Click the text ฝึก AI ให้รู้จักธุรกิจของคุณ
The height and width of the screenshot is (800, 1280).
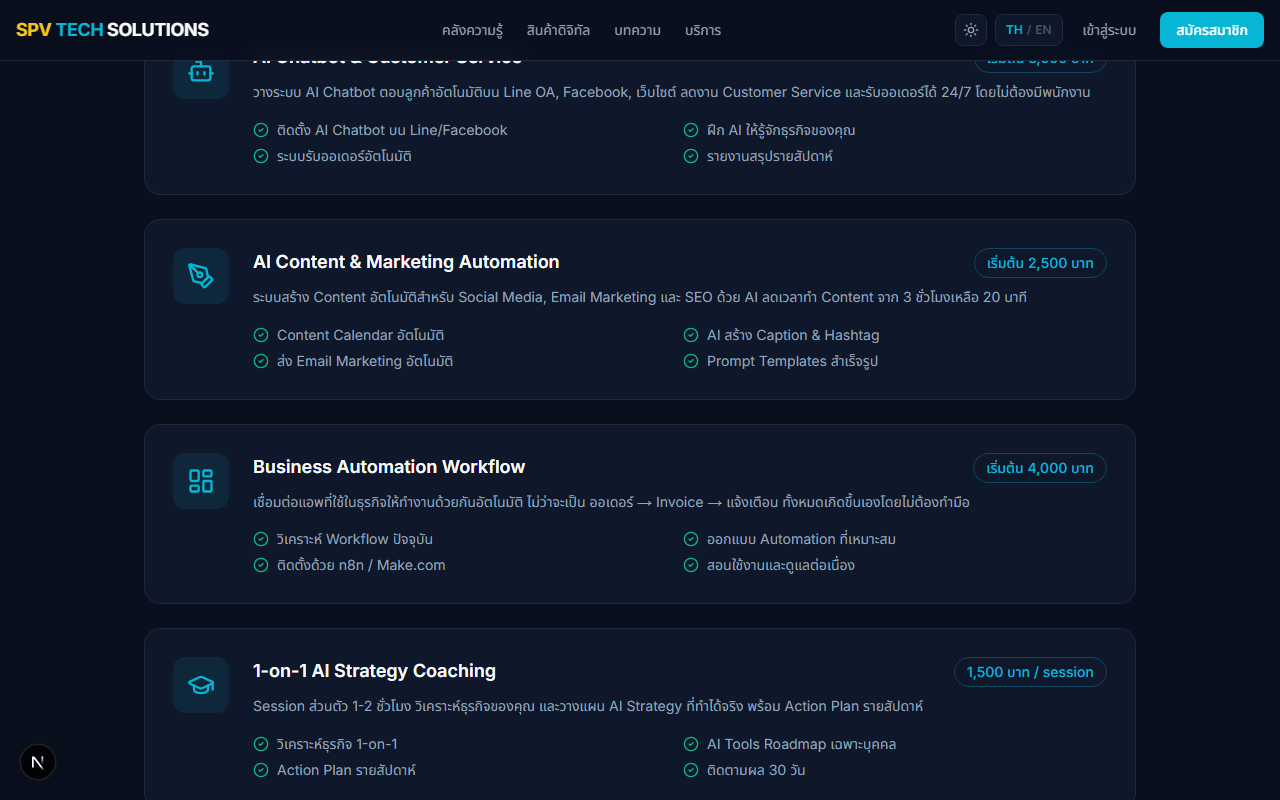point(781,130)
